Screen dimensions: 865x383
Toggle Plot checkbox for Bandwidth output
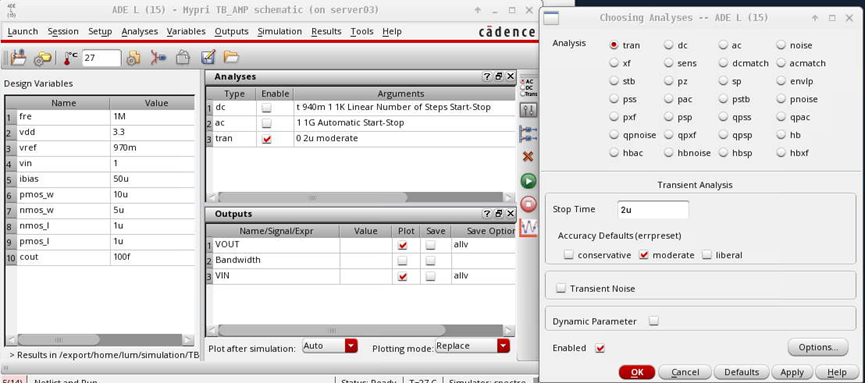tap(402, 260)
